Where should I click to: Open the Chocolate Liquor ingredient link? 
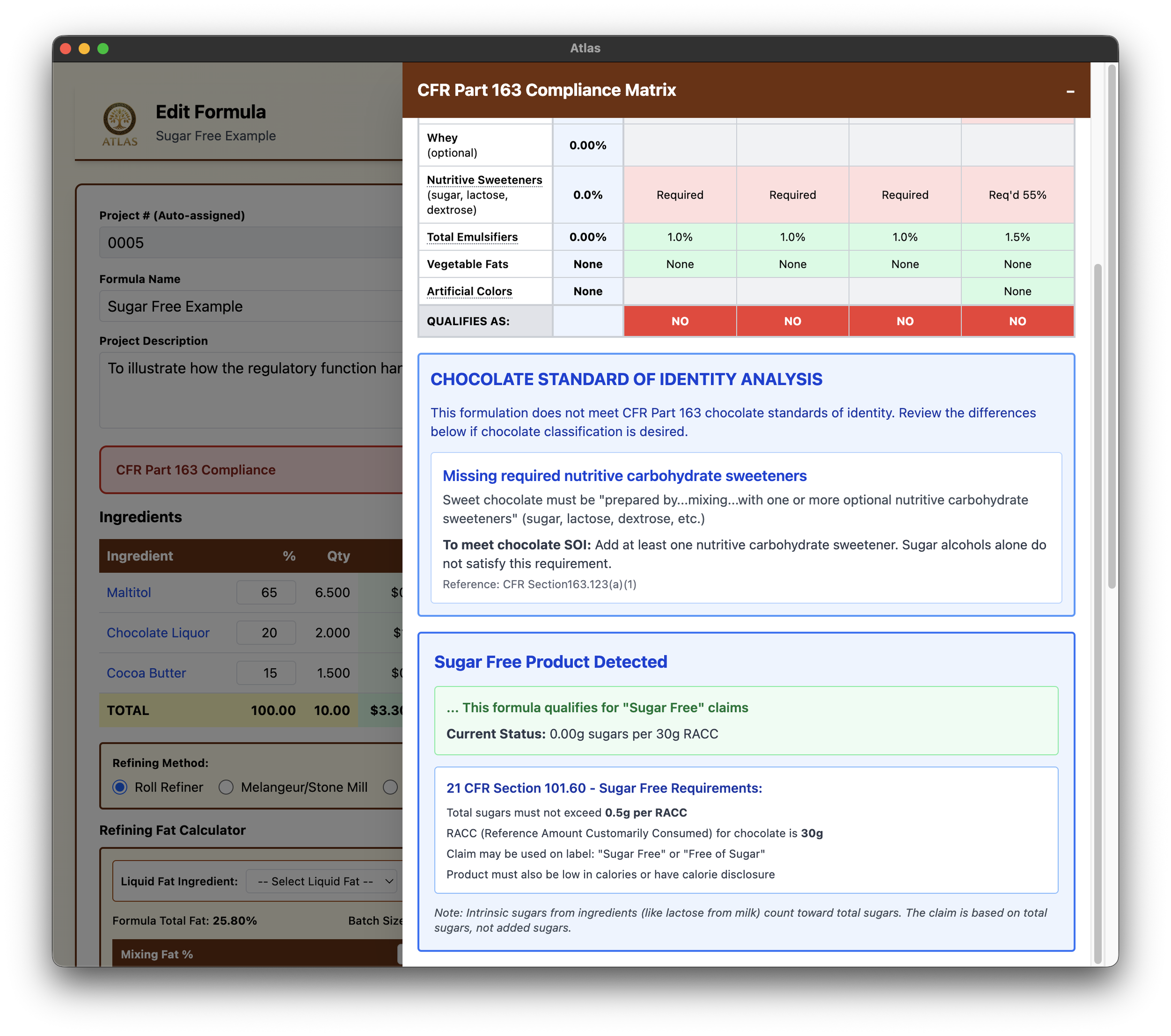(158, 633)
